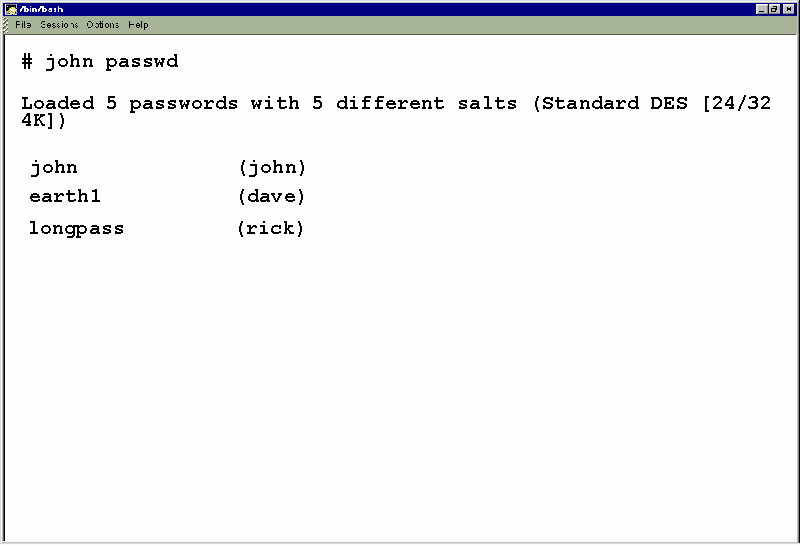Close the /bin/bash terminal window

(x=788, y=9)
